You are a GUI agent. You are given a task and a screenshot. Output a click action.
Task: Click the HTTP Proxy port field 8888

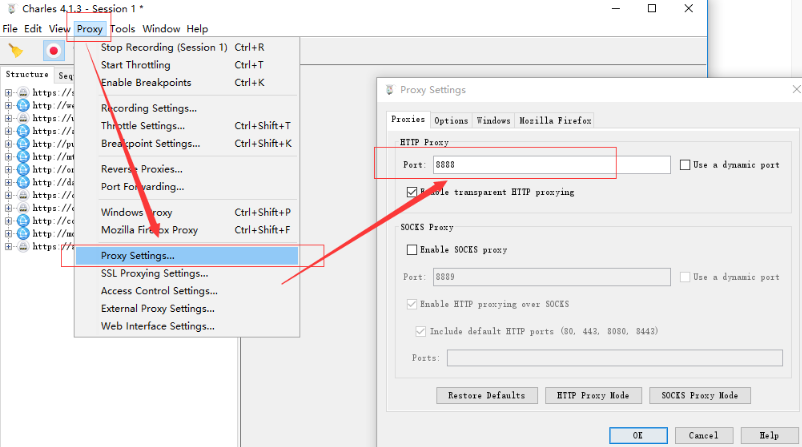click(552, 165)
